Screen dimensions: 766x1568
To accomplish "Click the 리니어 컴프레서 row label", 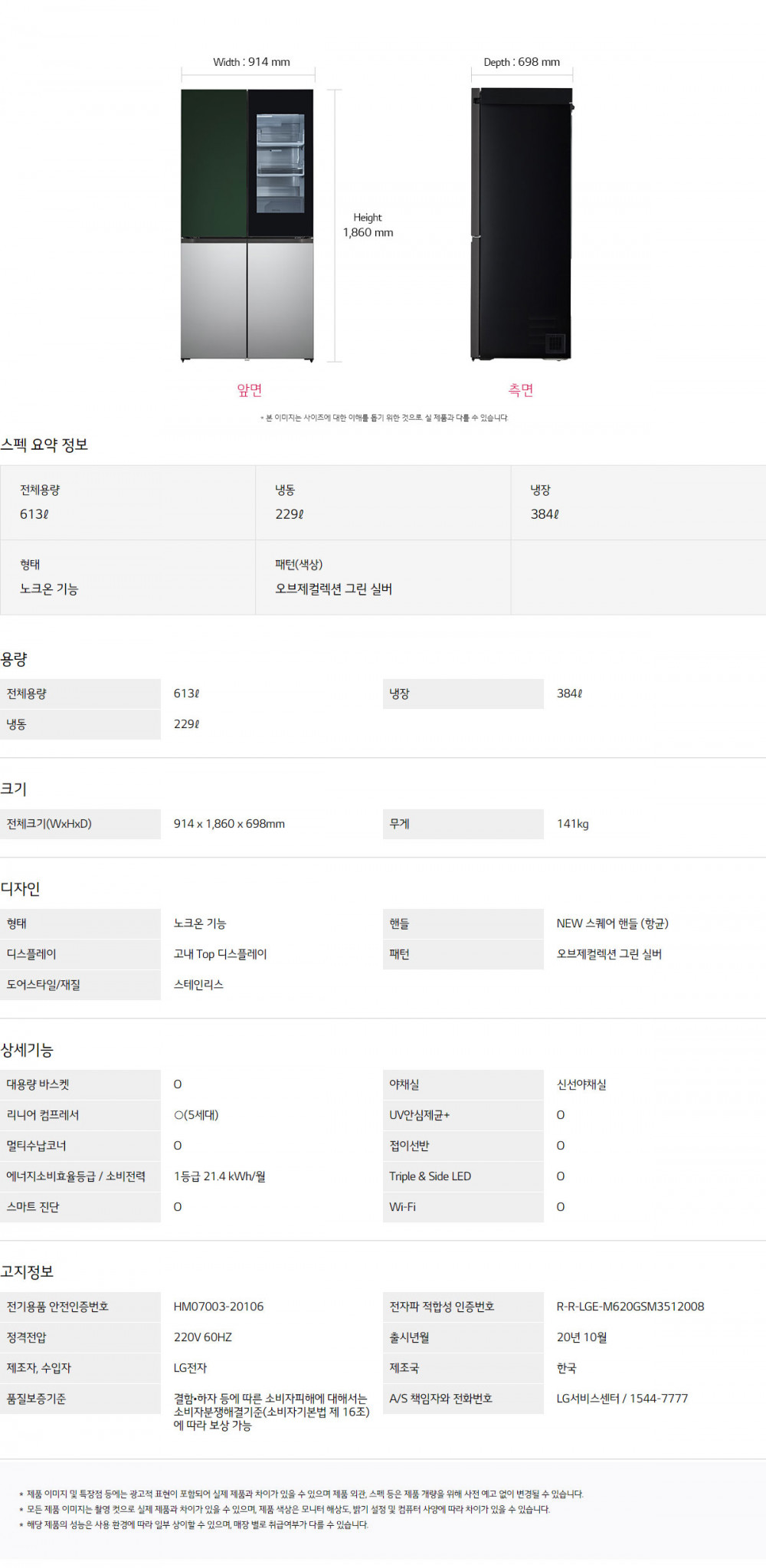I will (43, 1115).
